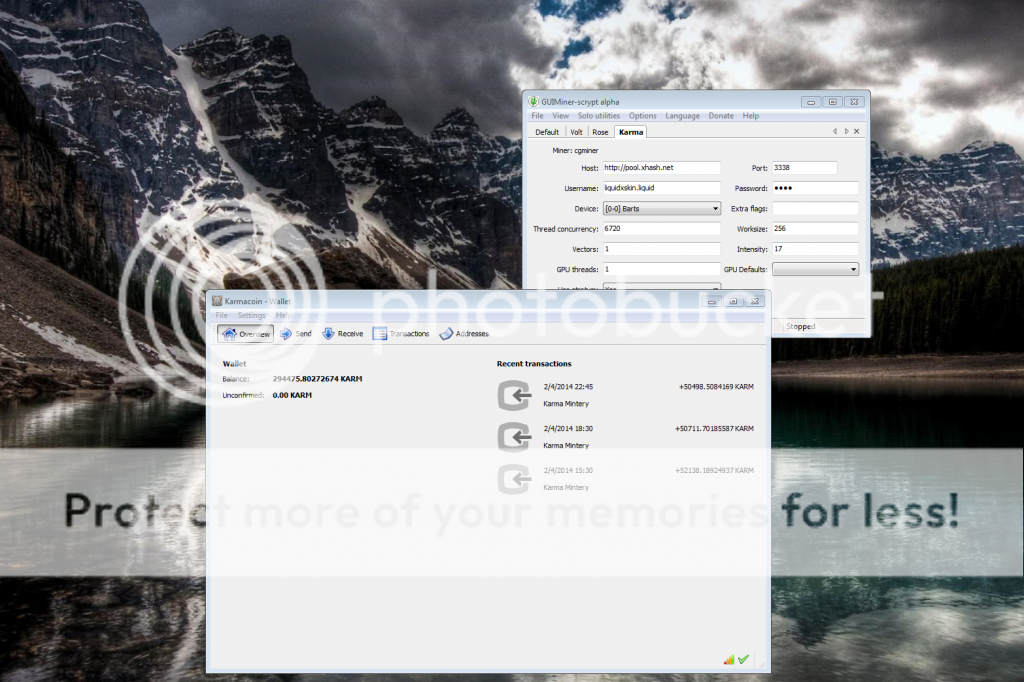
Task: Switch to the Rose miner tab
Action: 600,132
